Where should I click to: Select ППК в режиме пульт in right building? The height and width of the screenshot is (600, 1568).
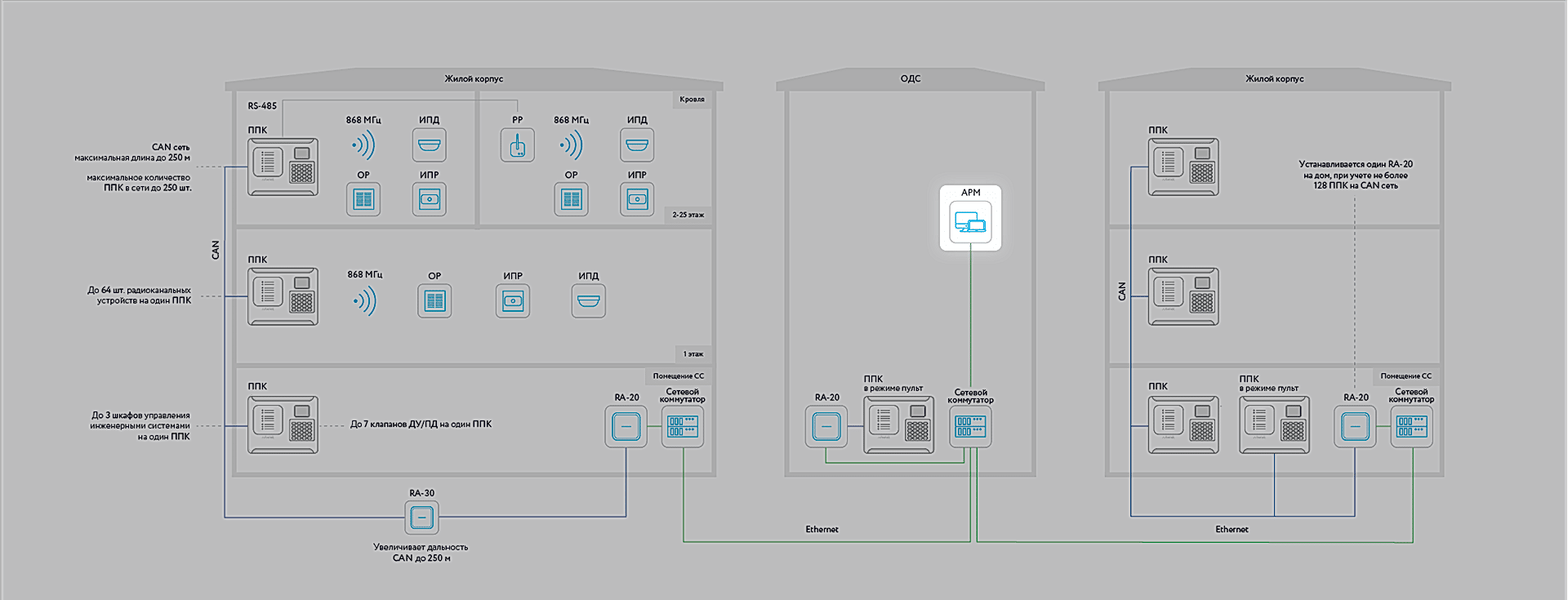pos(1274,424)
